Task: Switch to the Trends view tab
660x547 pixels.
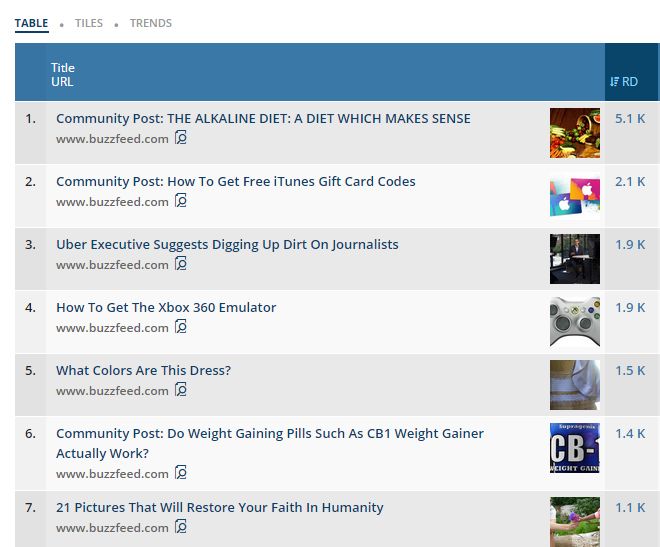Action: coord(150,23)
